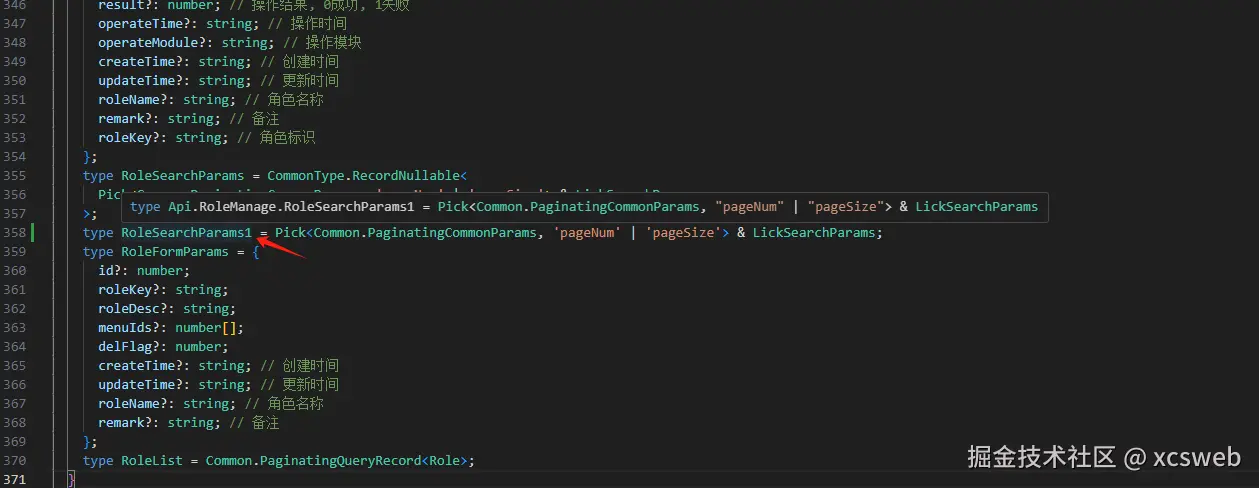Click the menuIds? property name
This screenshot has width=1259, height=488.
[132, 327]
